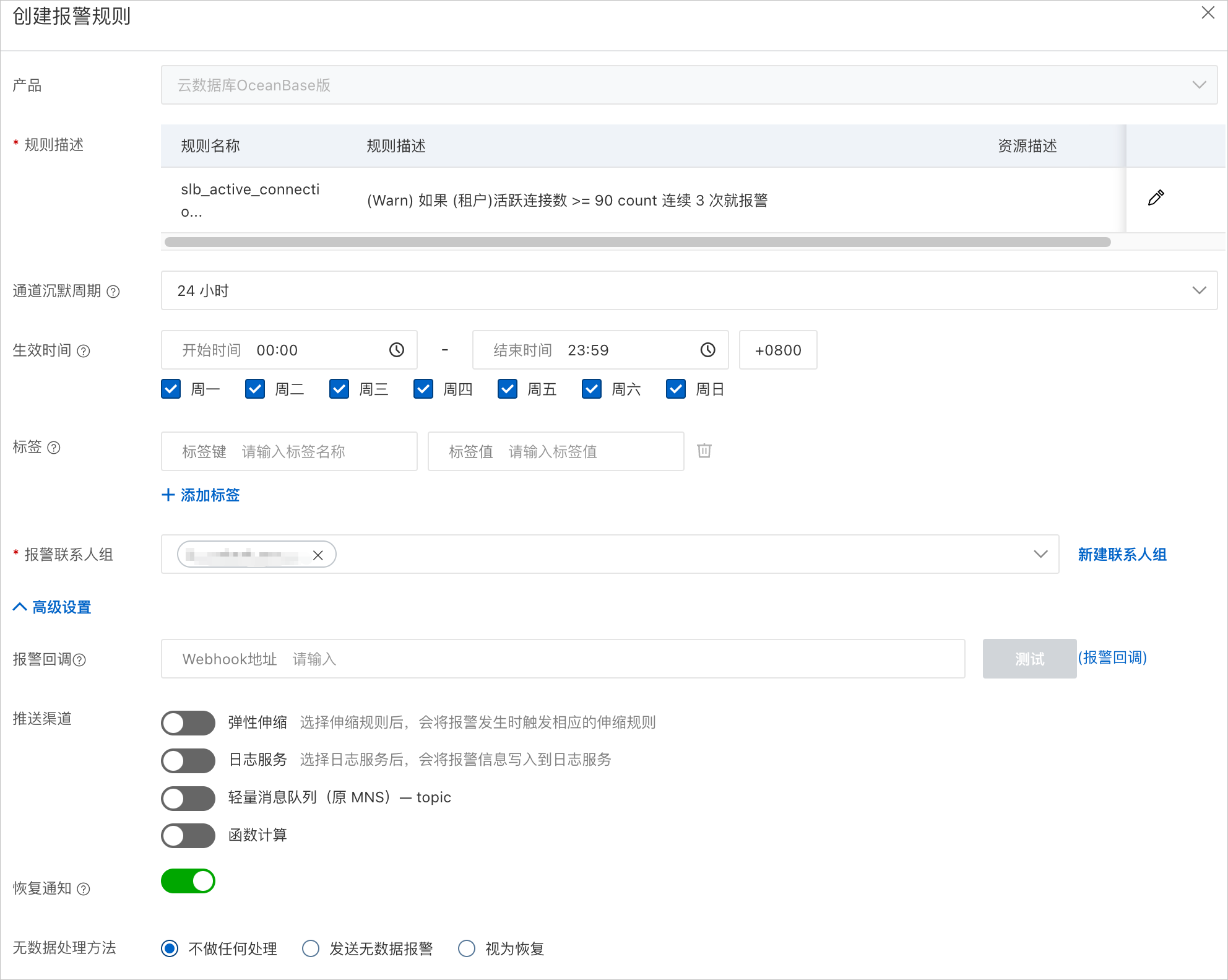
Task: Remove selected contact group with X
Action: tap(318, 555)
